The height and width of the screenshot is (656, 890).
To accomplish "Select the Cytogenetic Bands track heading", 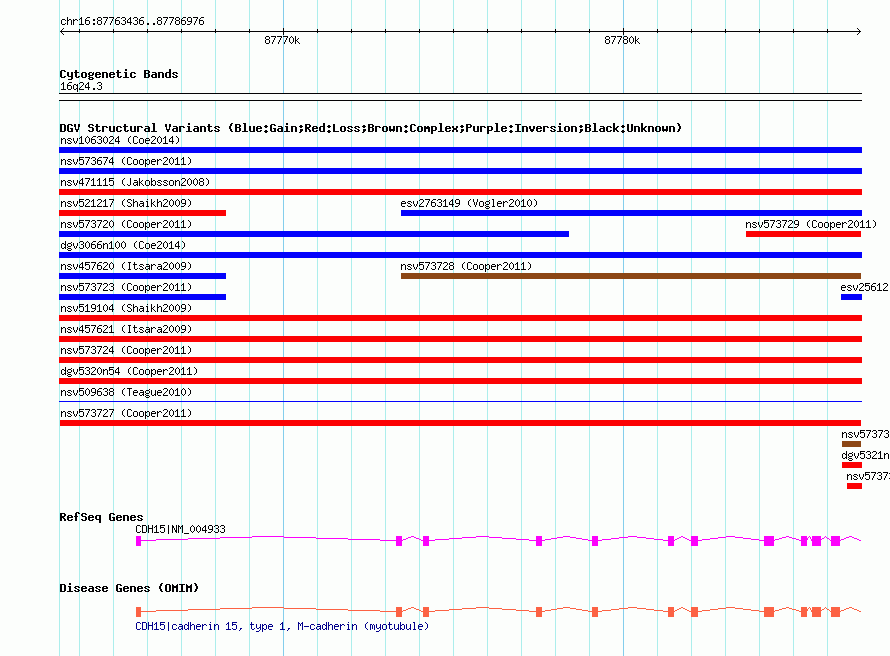I will 119,74.
